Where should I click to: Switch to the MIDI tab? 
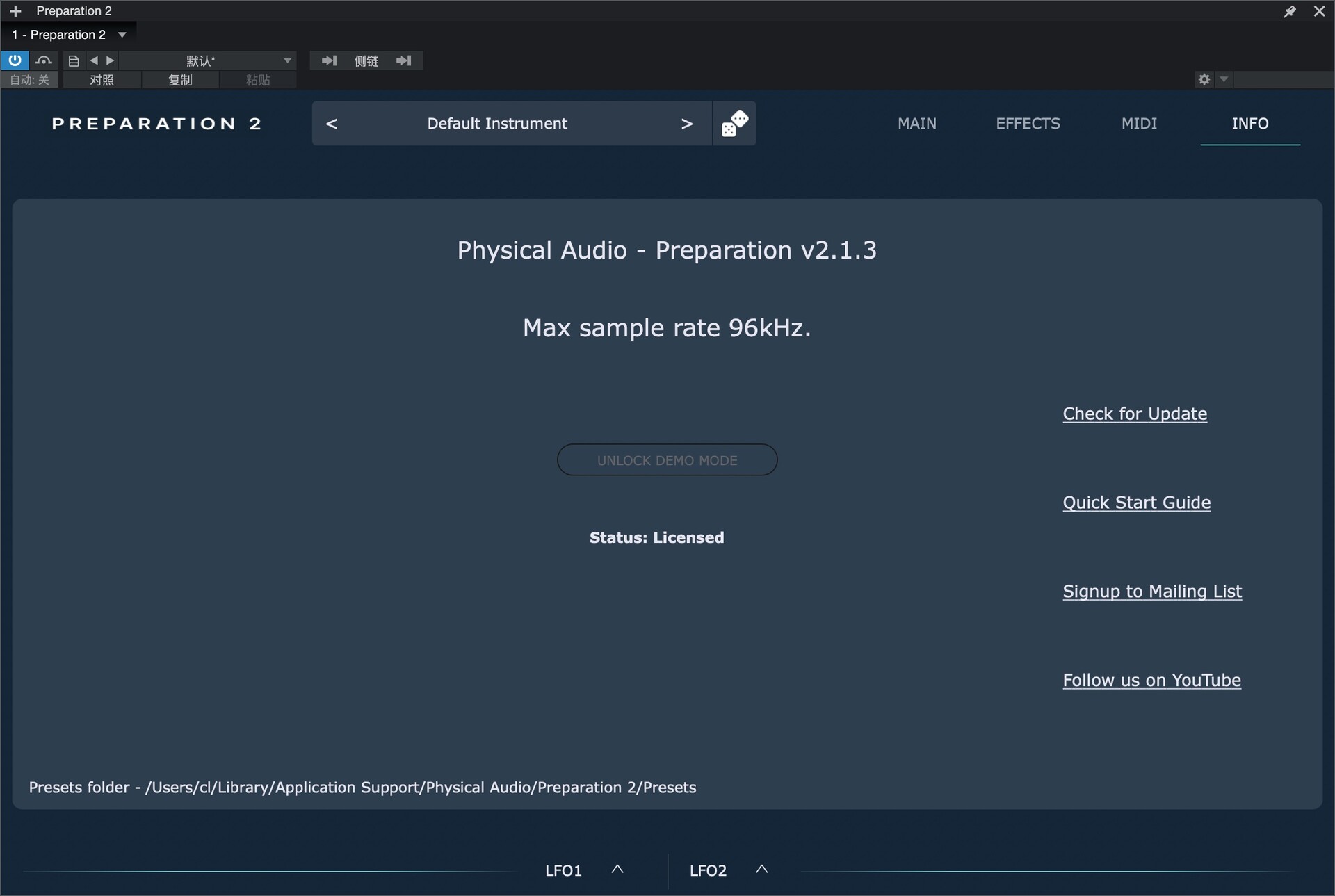tap(1139, 124)
